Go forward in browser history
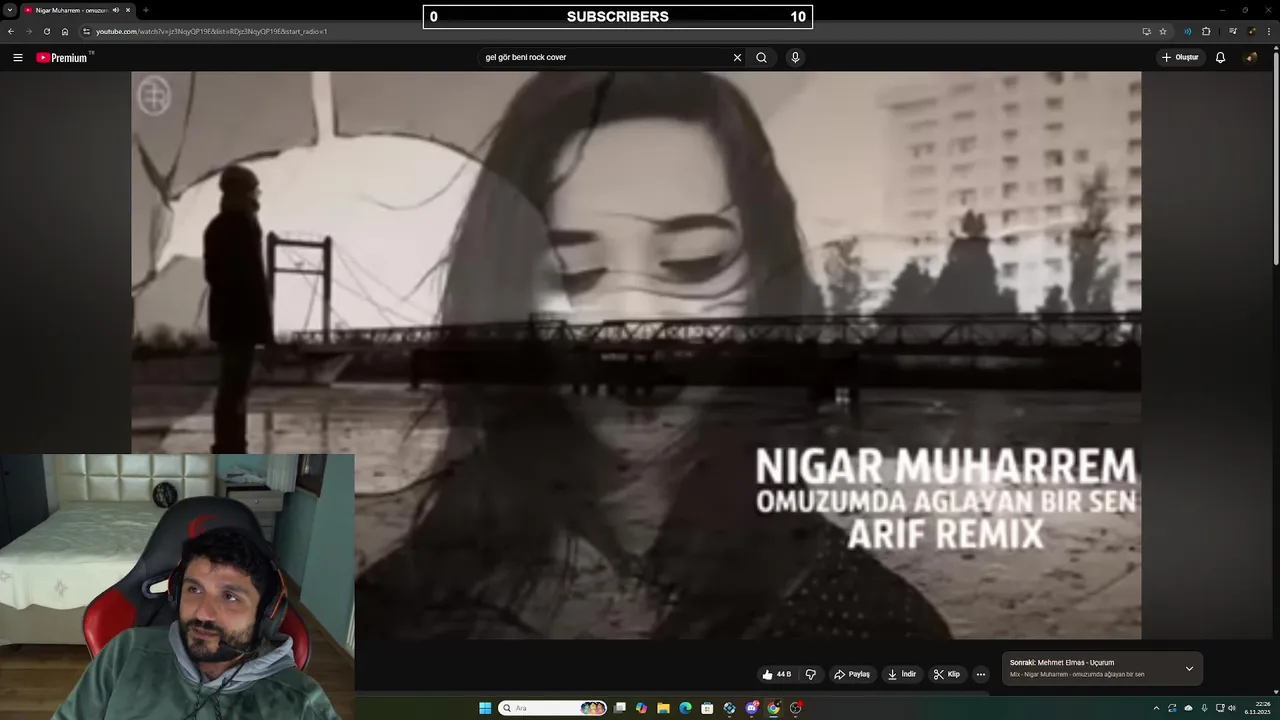Screen dimensions: 1280x720 28,31
